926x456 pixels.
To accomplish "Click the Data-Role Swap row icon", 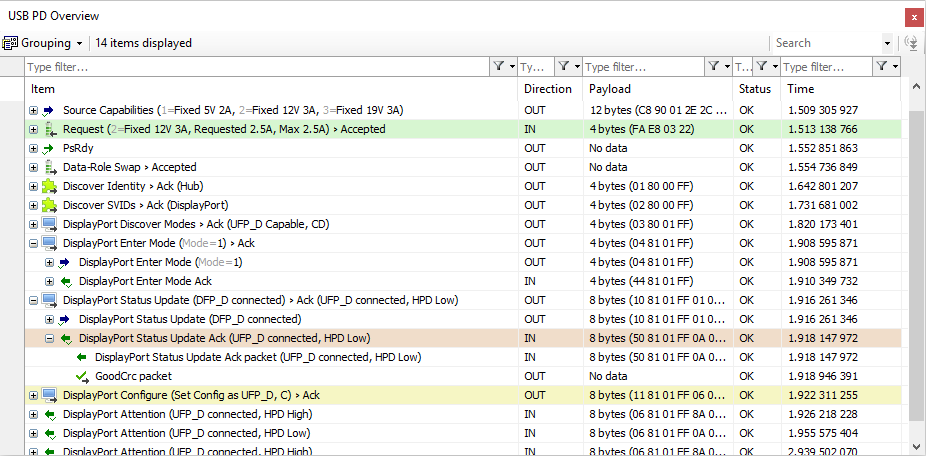I will [50, 167].
